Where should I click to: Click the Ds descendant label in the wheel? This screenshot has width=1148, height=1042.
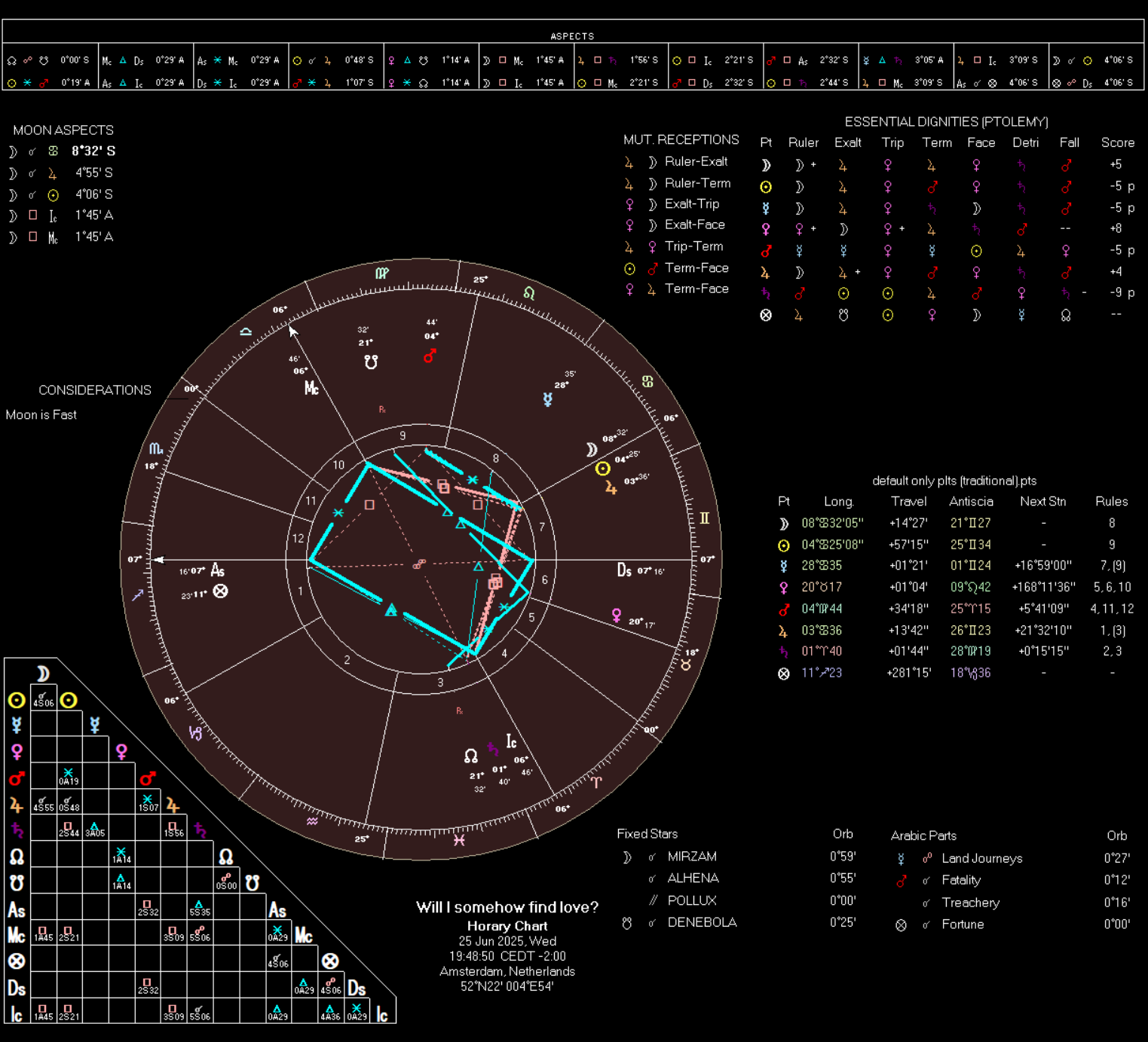coord(624,570)
